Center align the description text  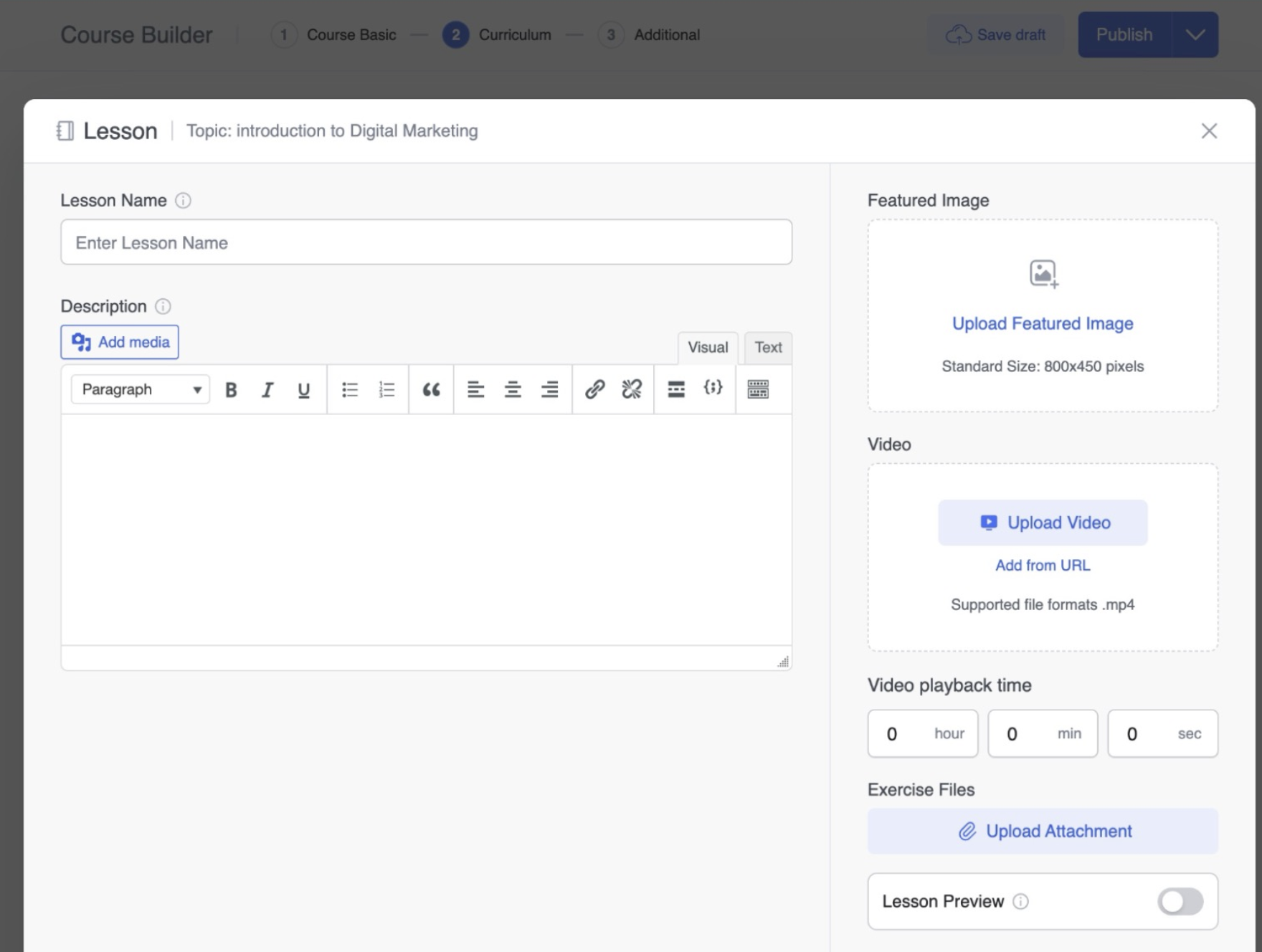[x=513, y=389]
